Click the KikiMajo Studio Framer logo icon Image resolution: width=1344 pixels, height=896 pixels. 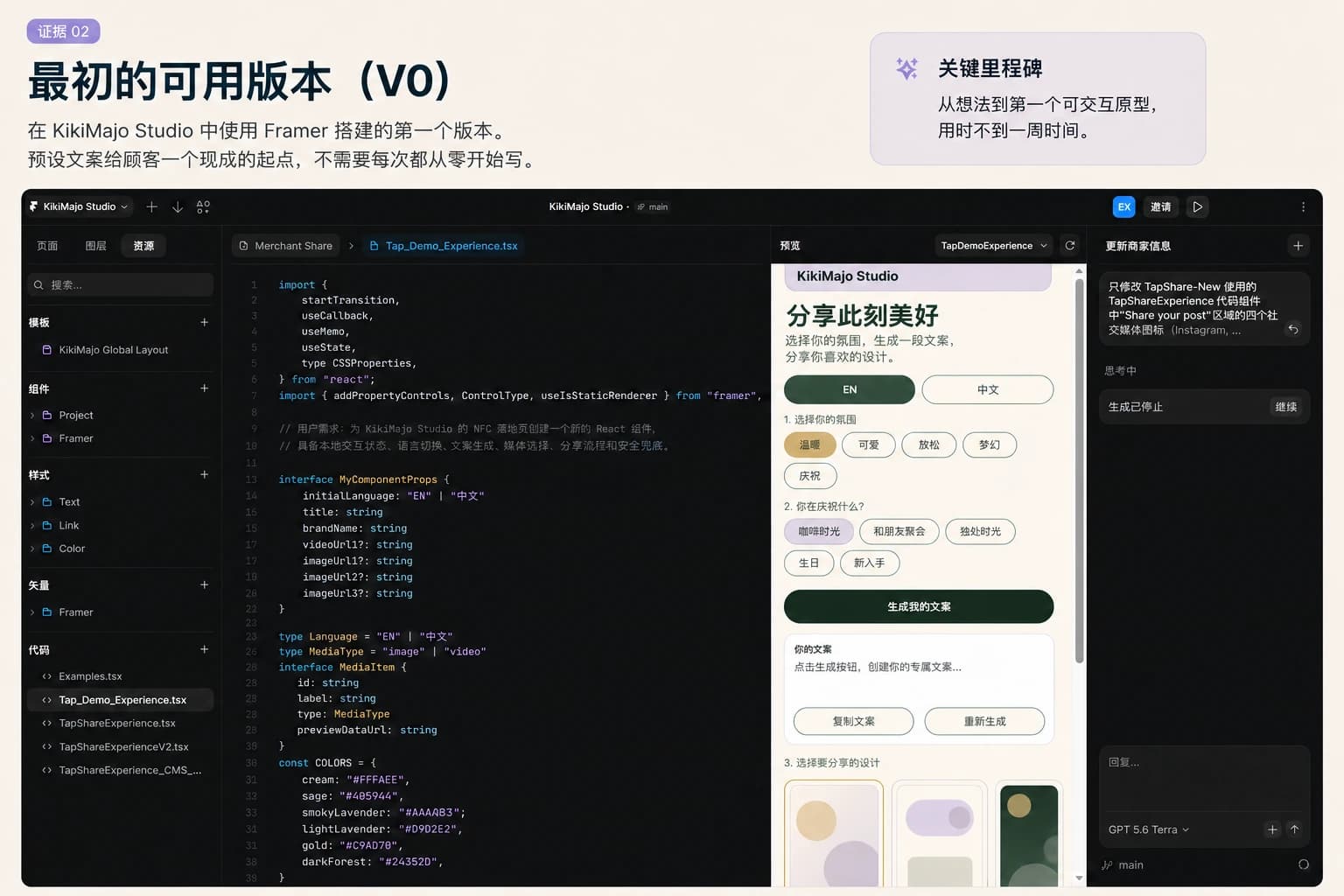click(33, 206)
